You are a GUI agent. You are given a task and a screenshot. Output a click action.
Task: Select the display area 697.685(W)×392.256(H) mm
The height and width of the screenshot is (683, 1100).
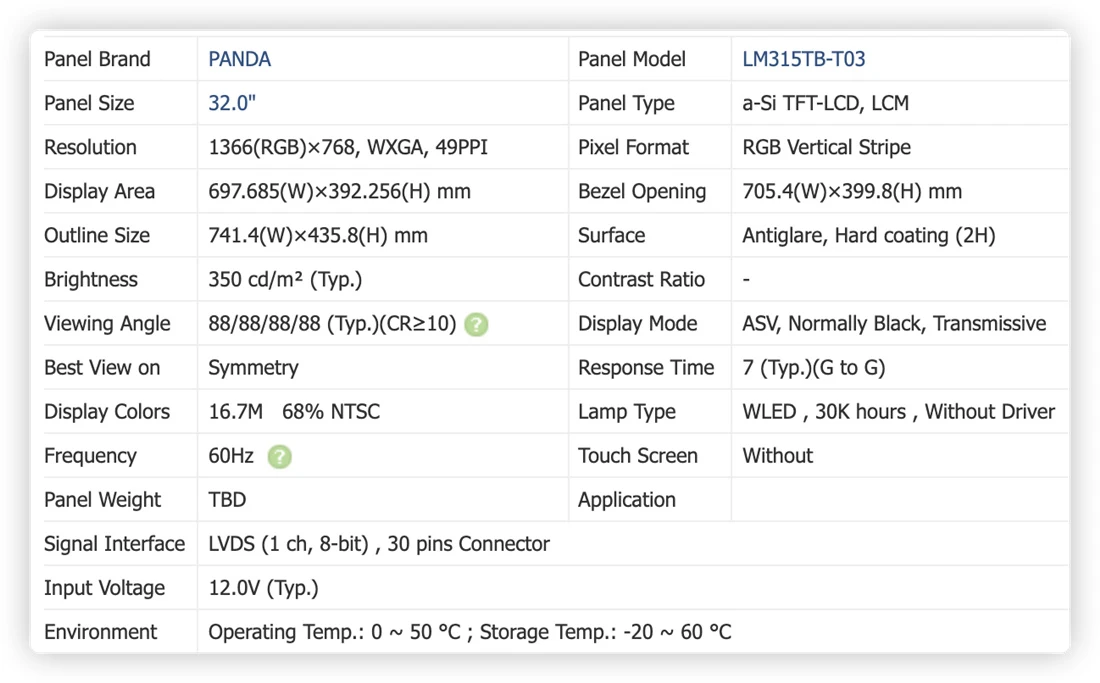point(339,191)
